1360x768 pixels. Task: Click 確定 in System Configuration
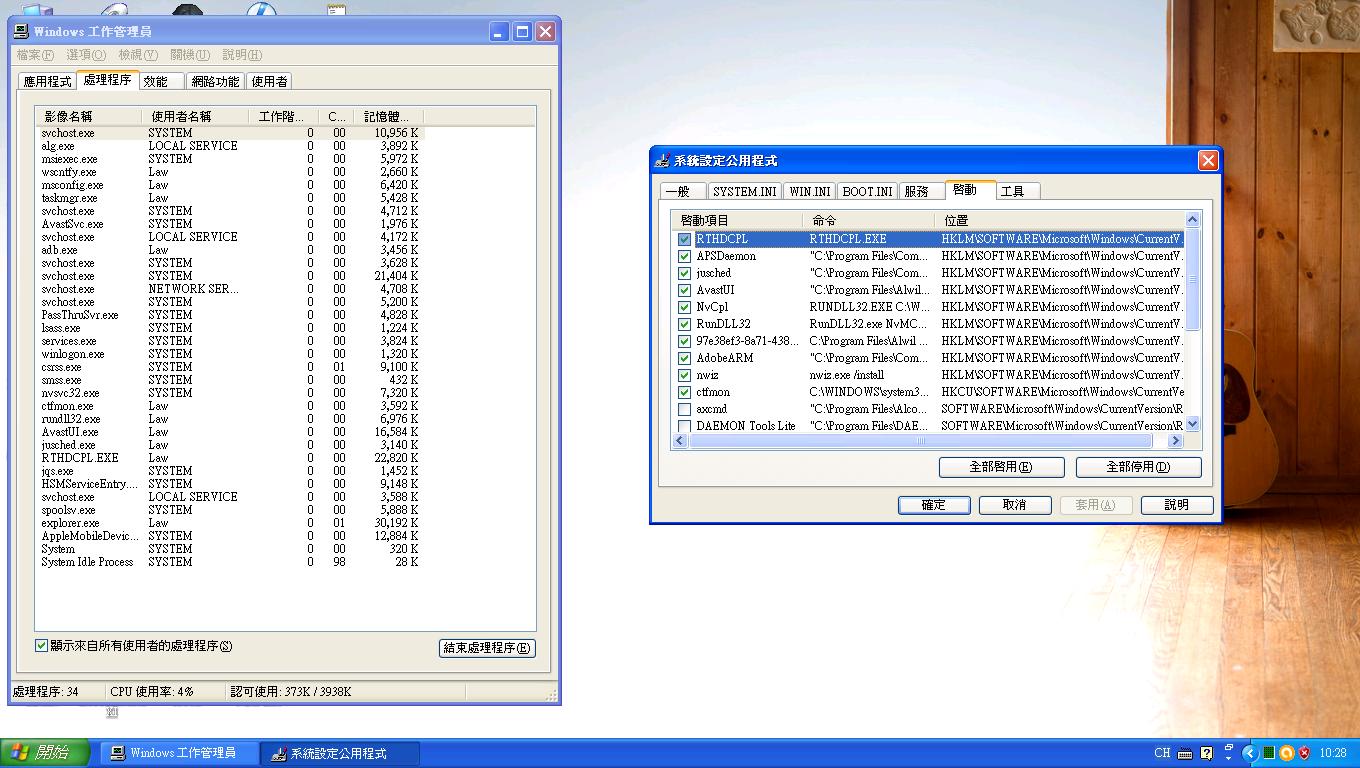934,505
